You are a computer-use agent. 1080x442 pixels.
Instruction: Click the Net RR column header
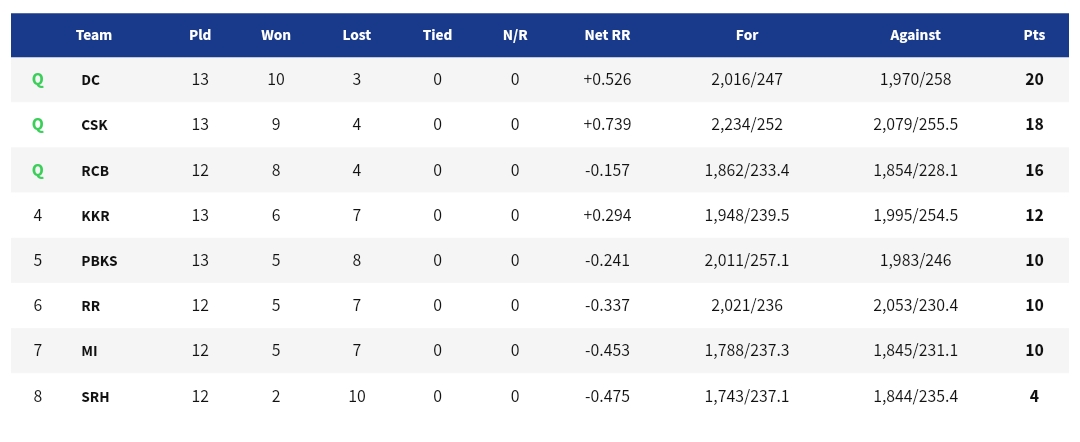[607, 35]
